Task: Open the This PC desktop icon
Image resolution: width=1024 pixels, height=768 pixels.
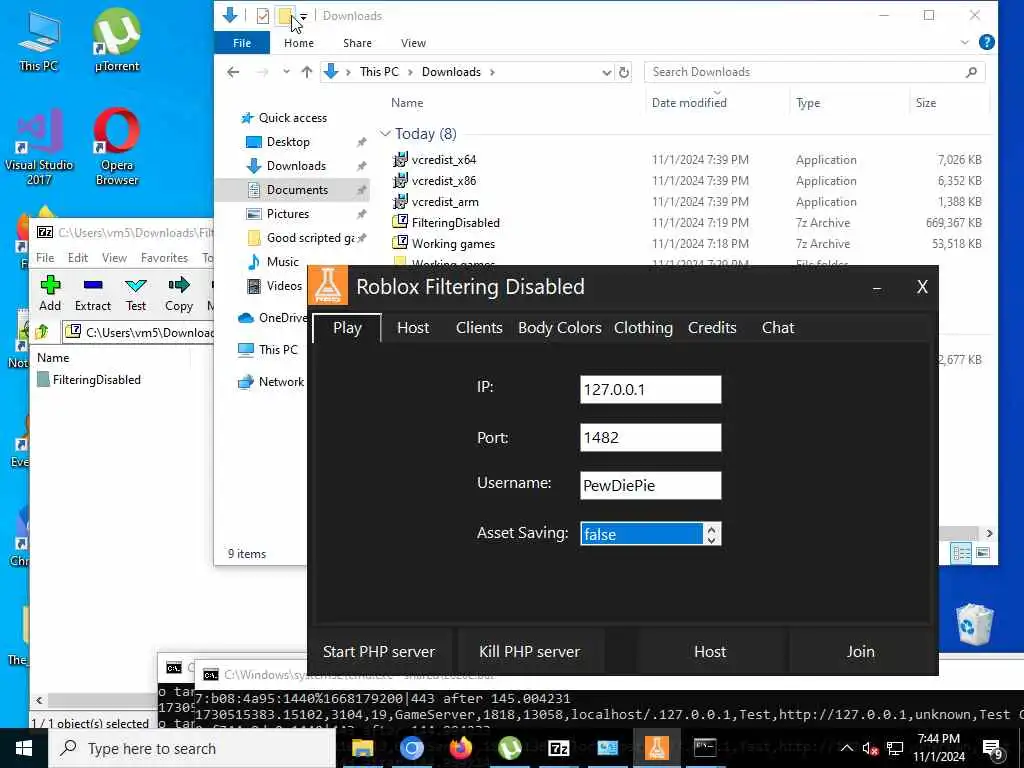Action: coord(39,40)
